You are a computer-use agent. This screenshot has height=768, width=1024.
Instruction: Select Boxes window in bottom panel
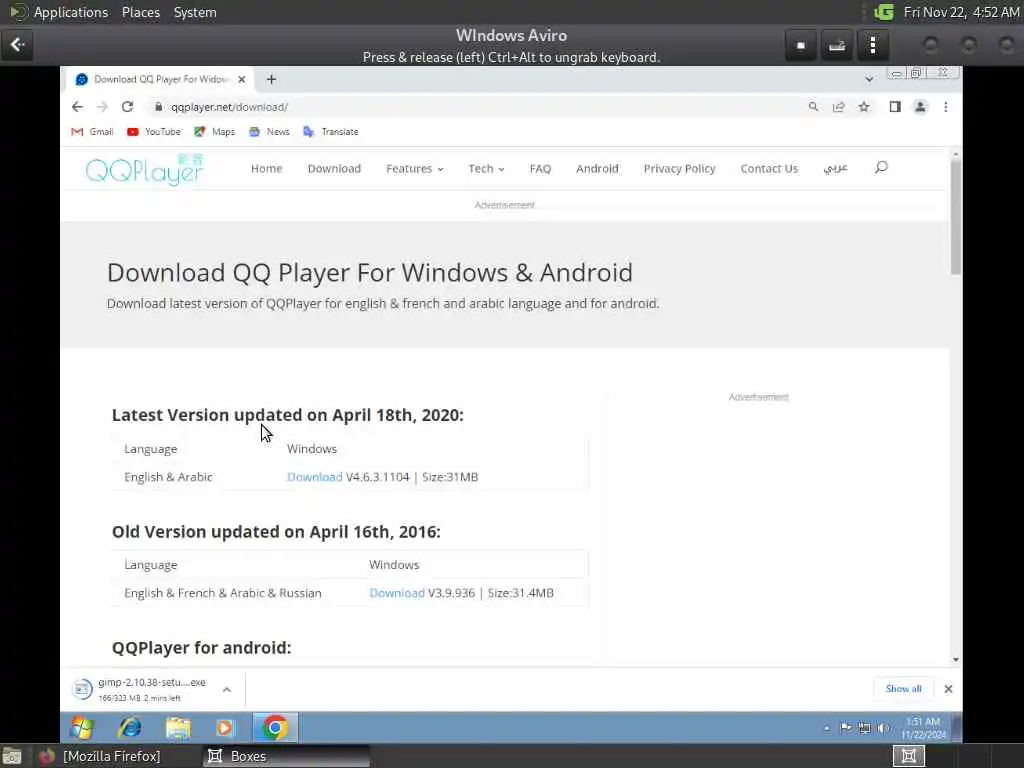tap(286, 756)
